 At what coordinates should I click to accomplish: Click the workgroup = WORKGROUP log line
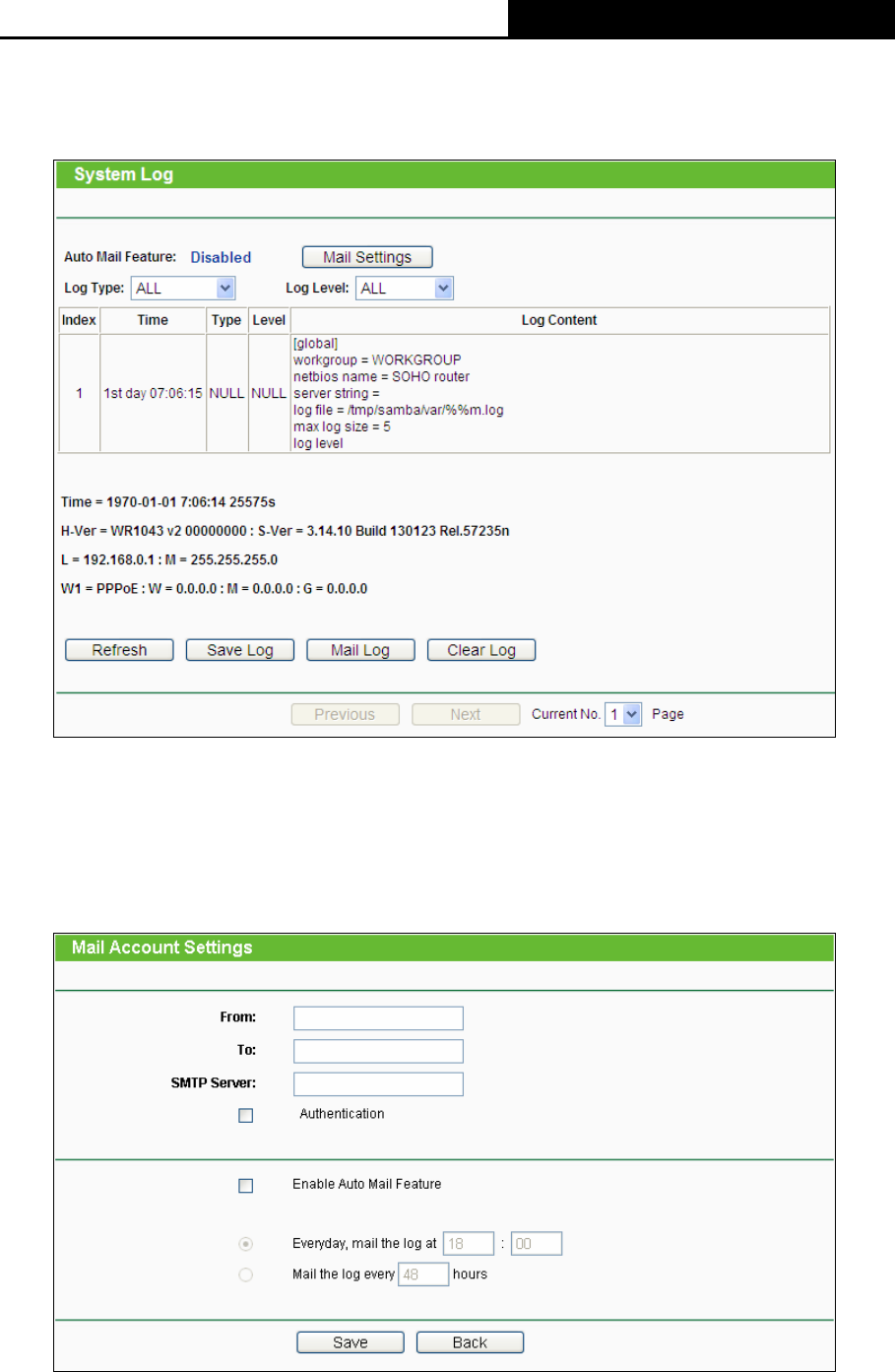click(377, 360)
